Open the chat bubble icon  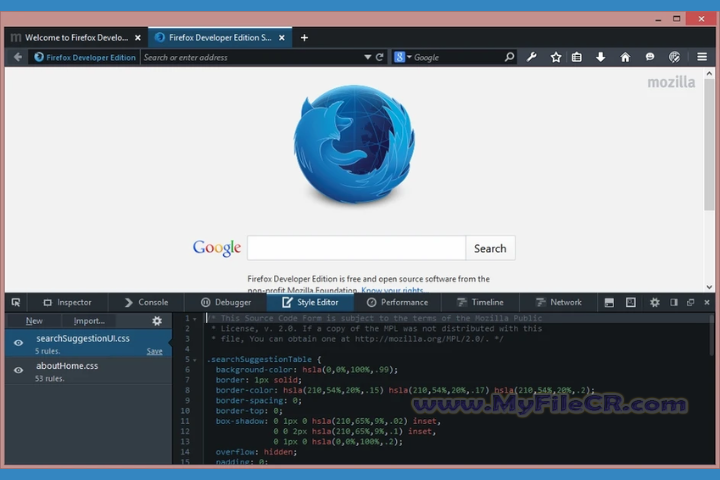click(650, 57)
